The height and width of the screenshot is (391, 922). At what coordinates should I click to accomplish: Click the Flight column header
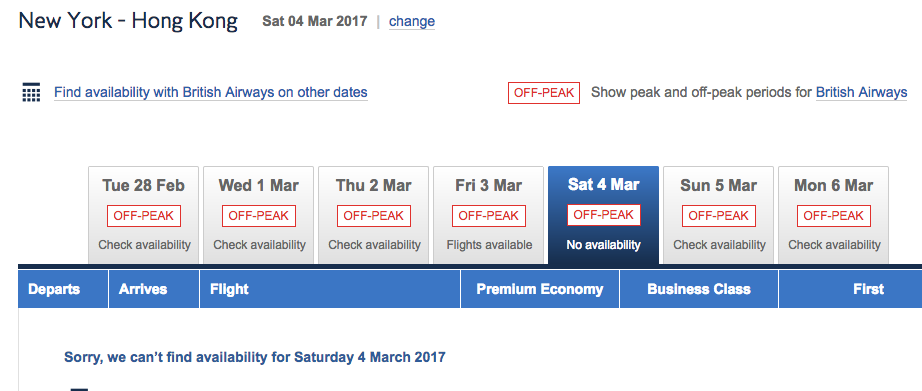[330, 289]
